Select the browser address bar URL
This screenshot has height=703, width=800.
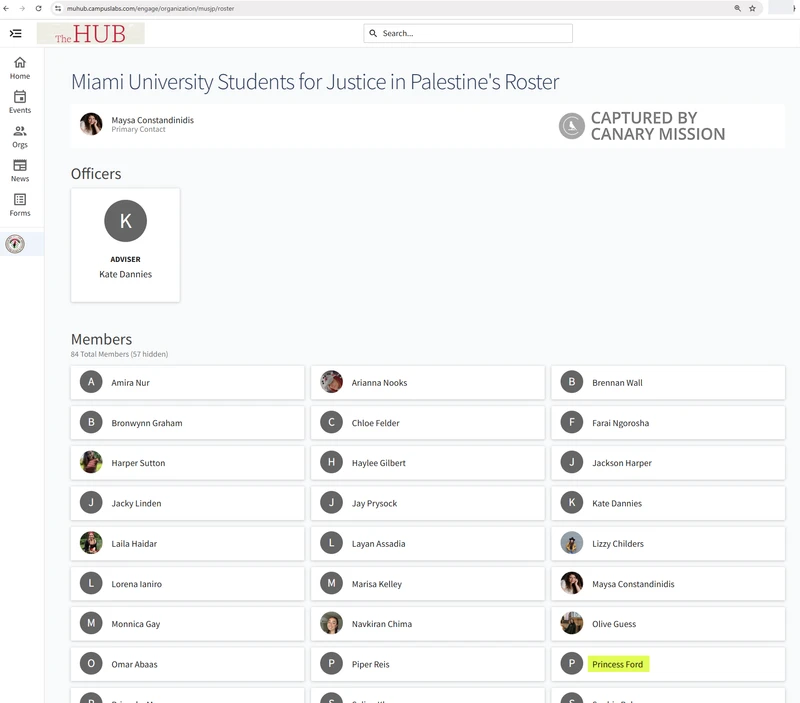coord(151,8)
